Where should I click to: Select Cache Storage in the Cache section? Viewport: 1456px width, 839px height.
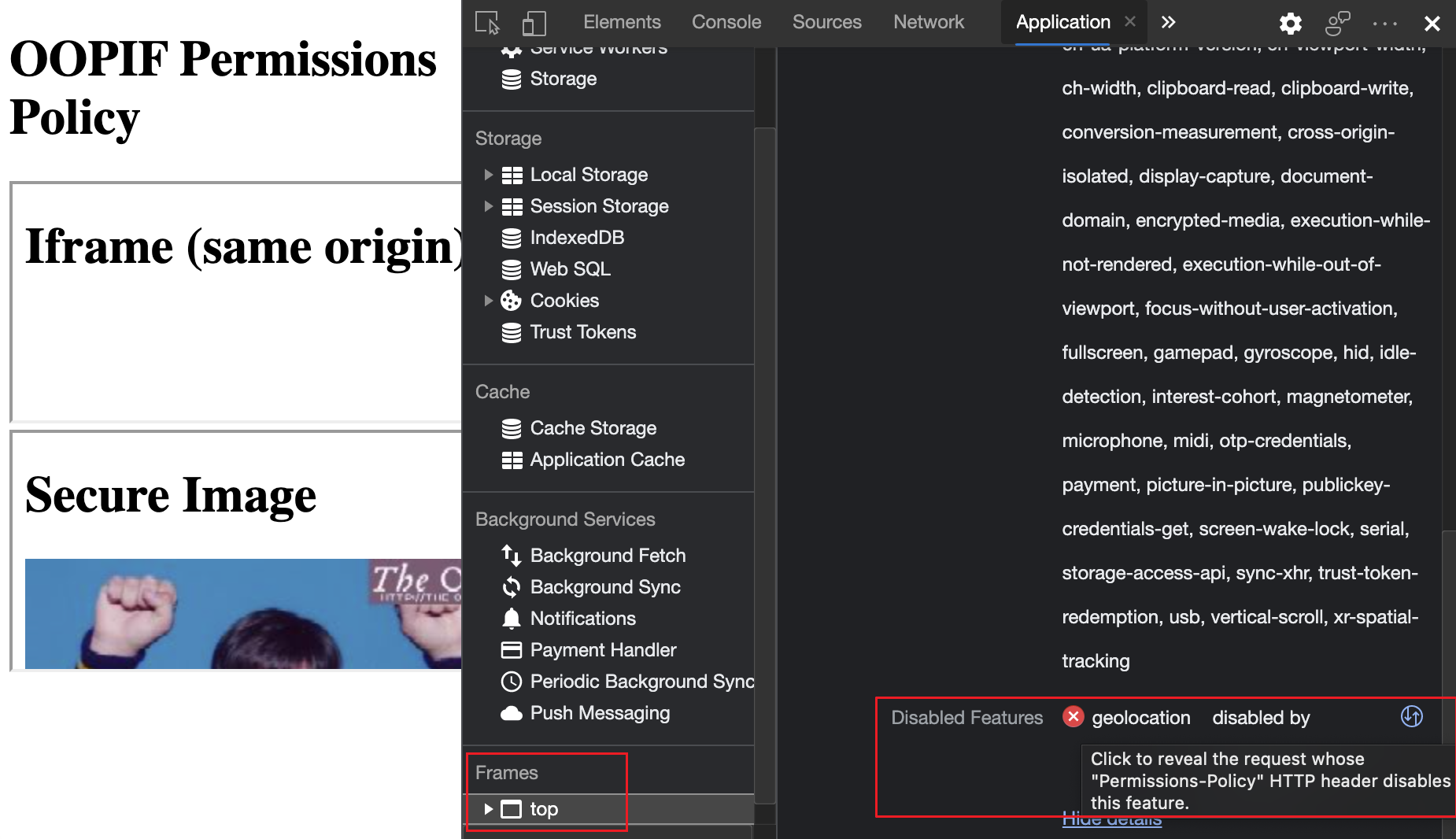(x=593, y=427)
